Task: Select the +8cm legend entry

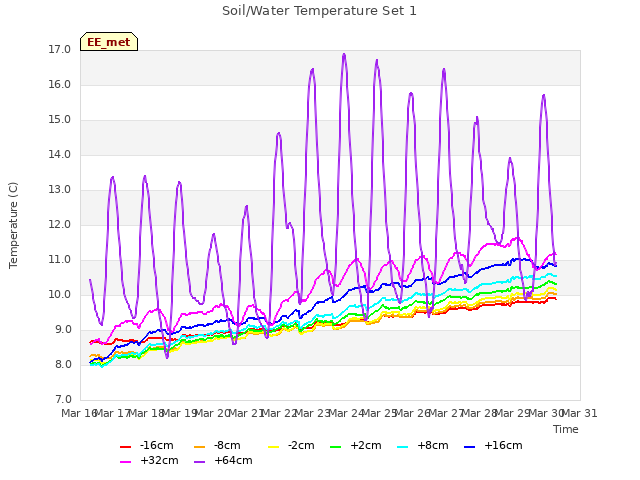Action: coord(423,445)
